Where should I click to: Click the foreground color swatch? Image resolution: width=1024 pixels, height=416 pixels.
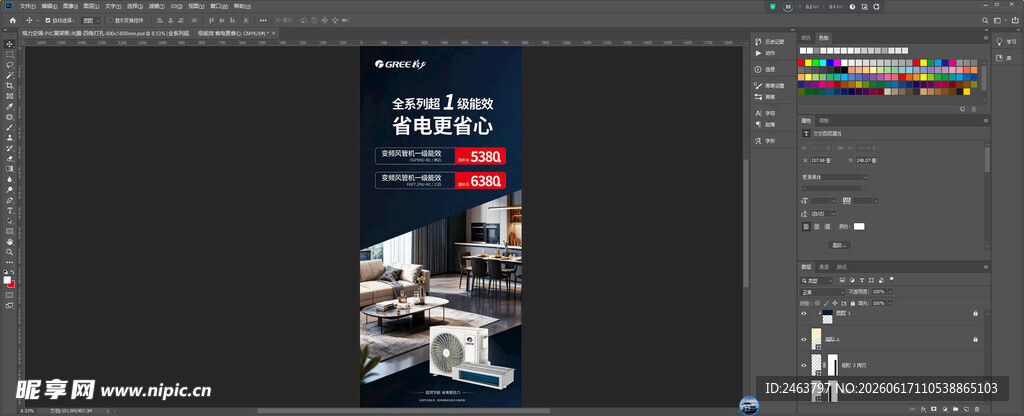coord(7,280)
